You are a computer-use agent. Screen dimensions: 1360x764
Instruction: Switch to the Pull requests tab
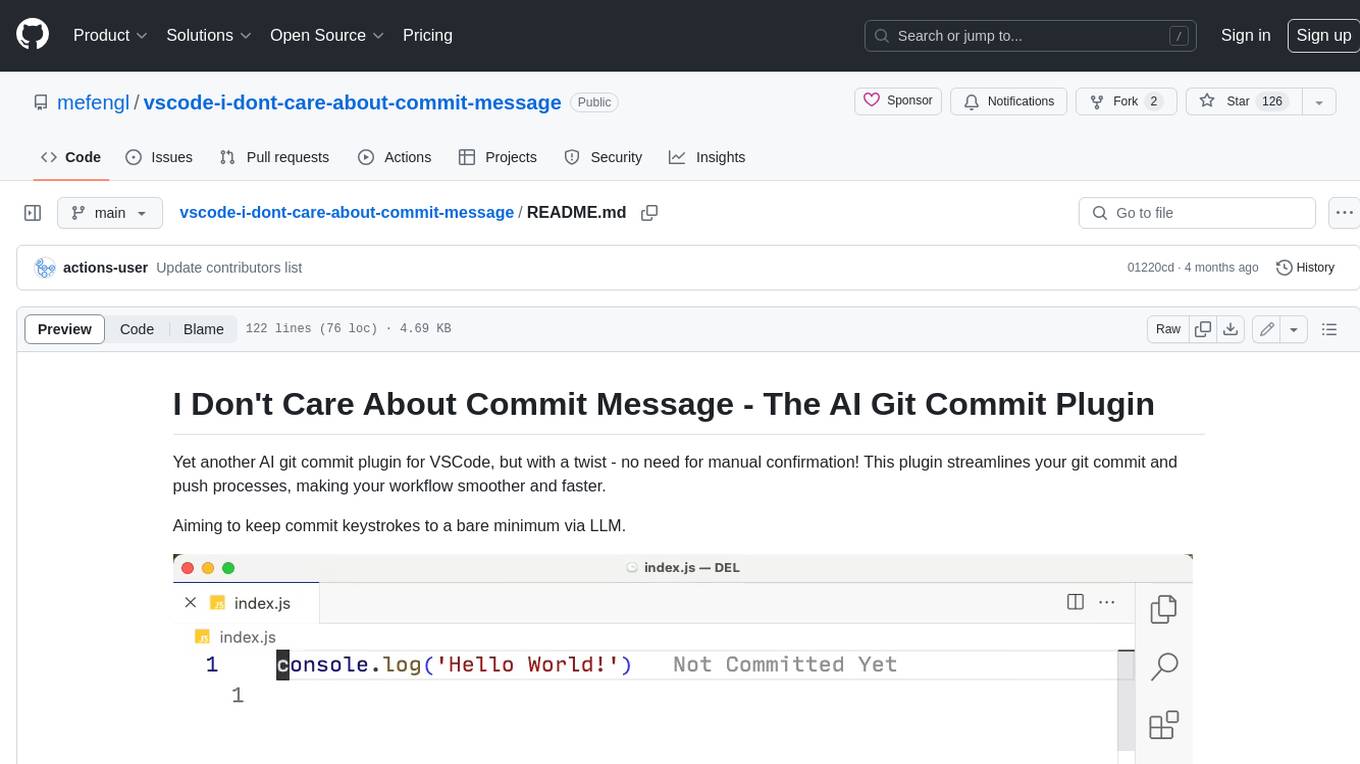tap(274, 157)
